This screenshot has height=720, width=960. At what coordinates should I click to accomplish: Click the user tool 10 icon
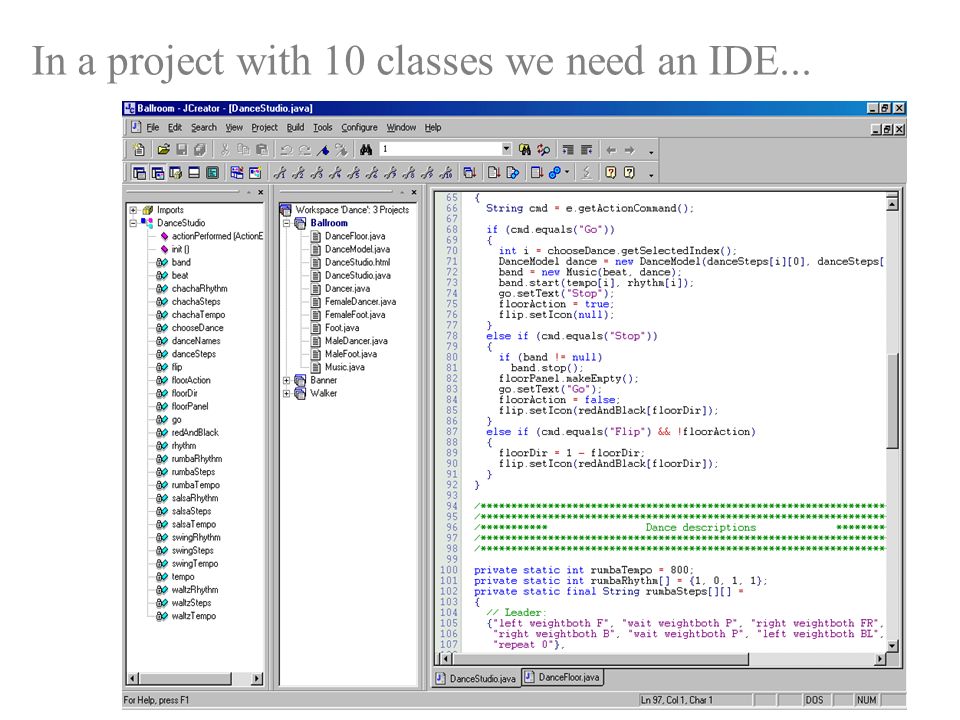[x=446, y=173]
